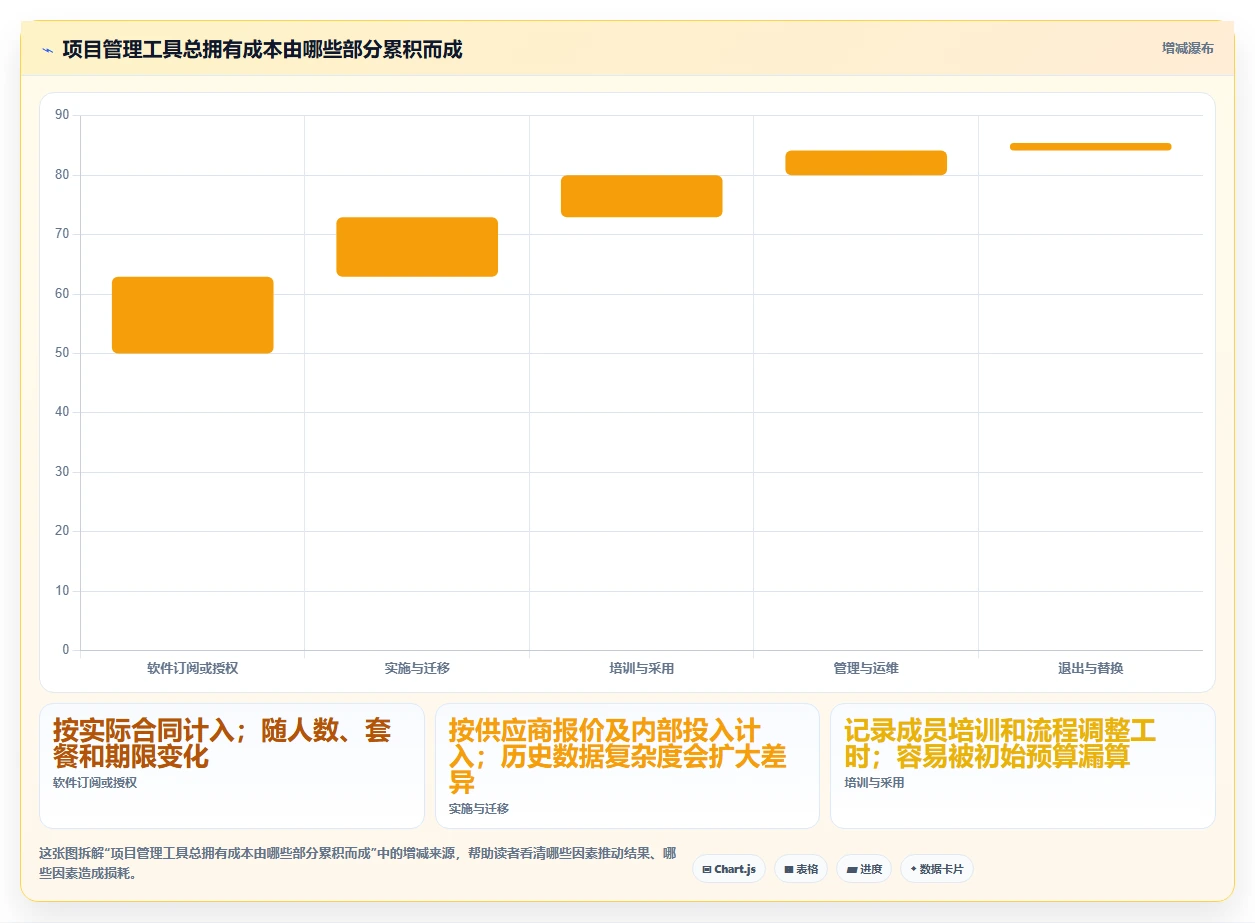The height and width of the screenshot is (923, 1255).
Task: Open the card headed 按供应商报价及内部投入计入
Action: point(627,766)
